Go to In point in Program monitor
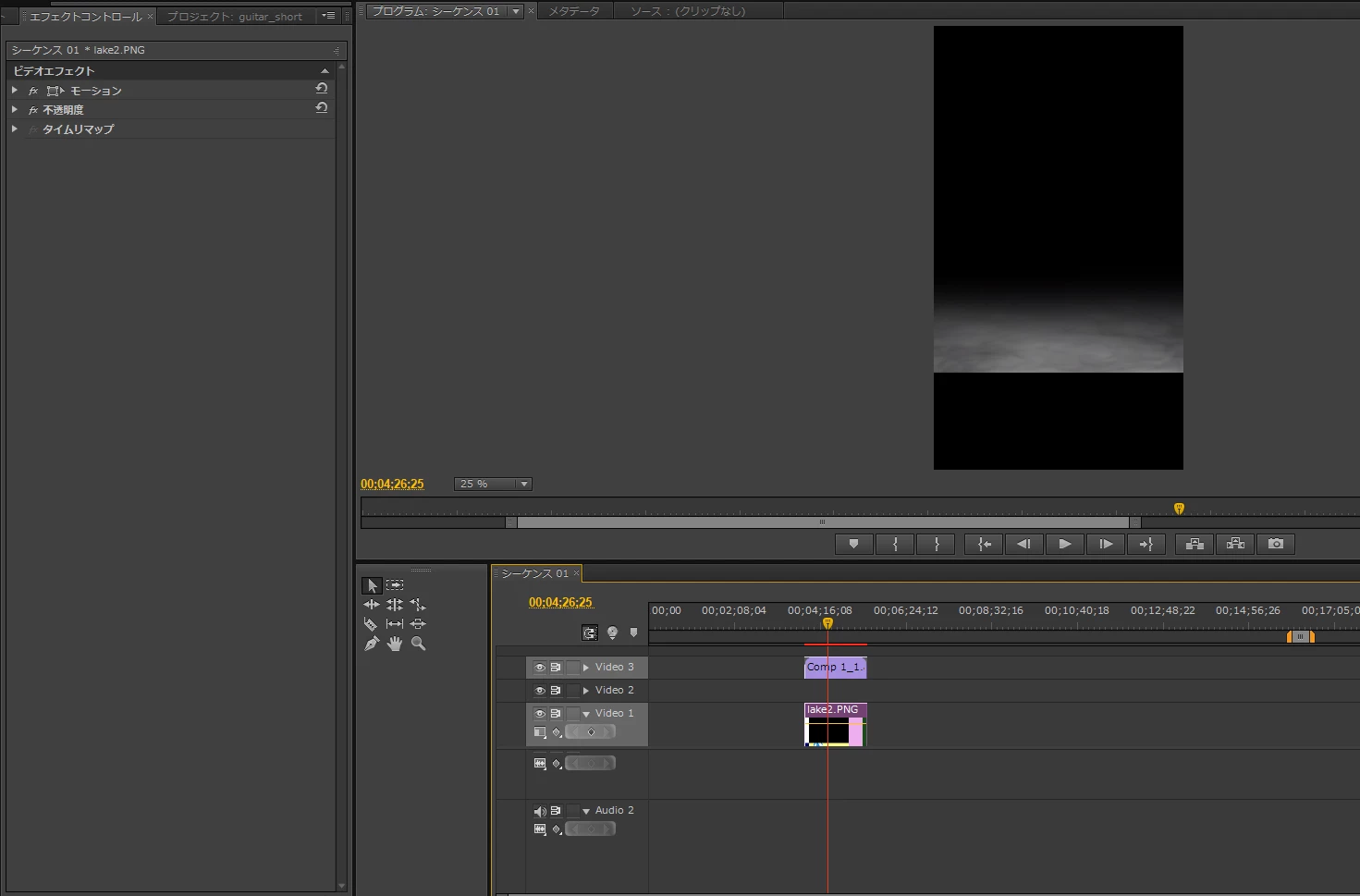The image size is (1360, 896). point(984,545)
